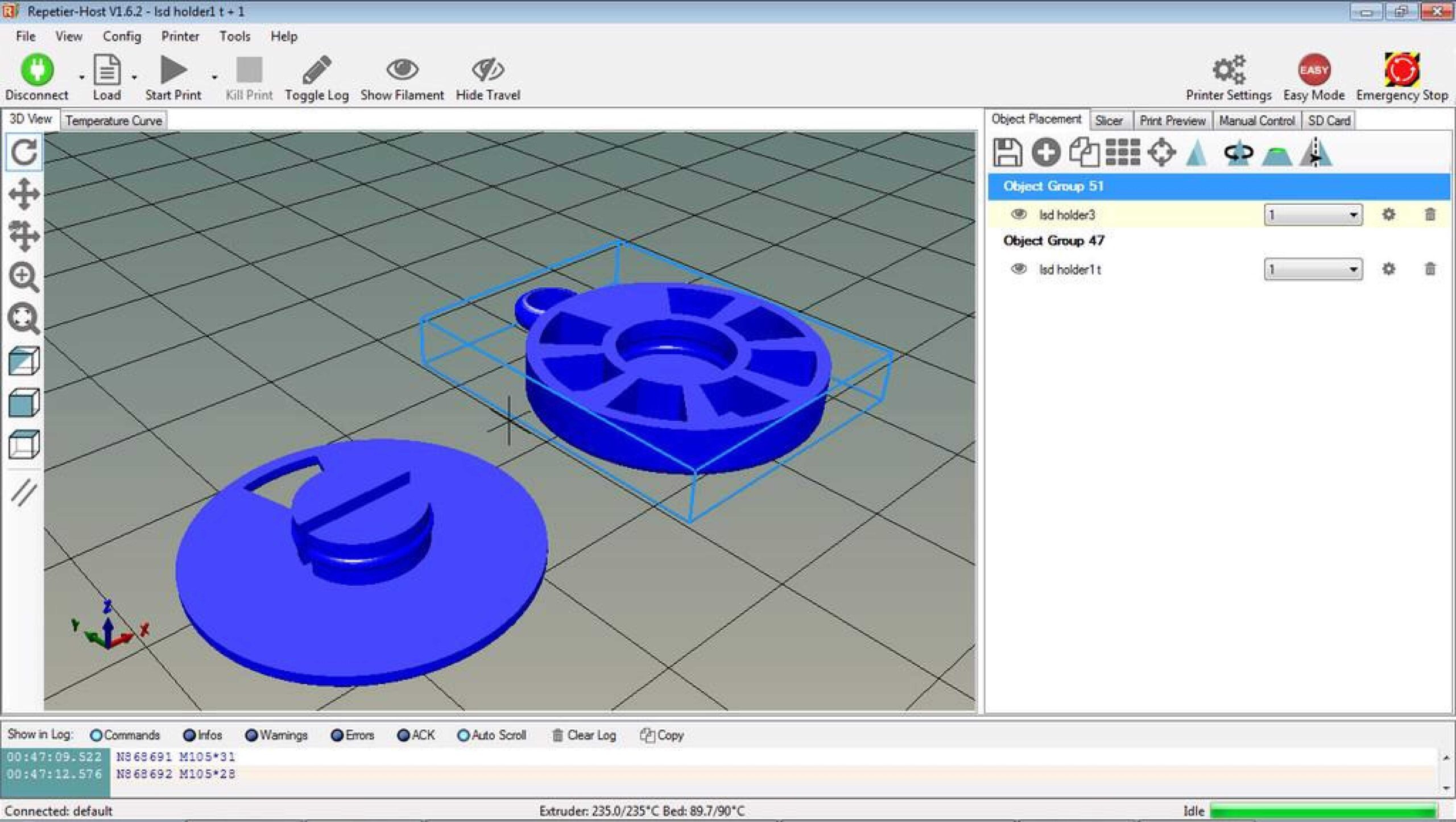Click the mirror object icon
The height and width of the screenshot is (822, 1456).
tap(1316, 152)
